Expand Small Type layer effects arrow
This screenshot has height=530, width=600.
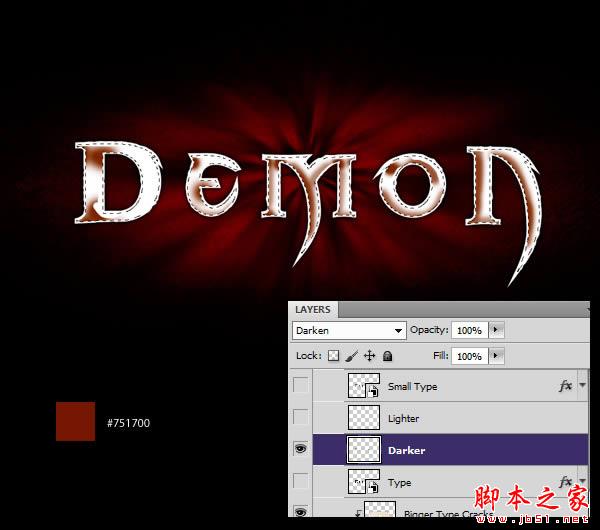[582, 385]
